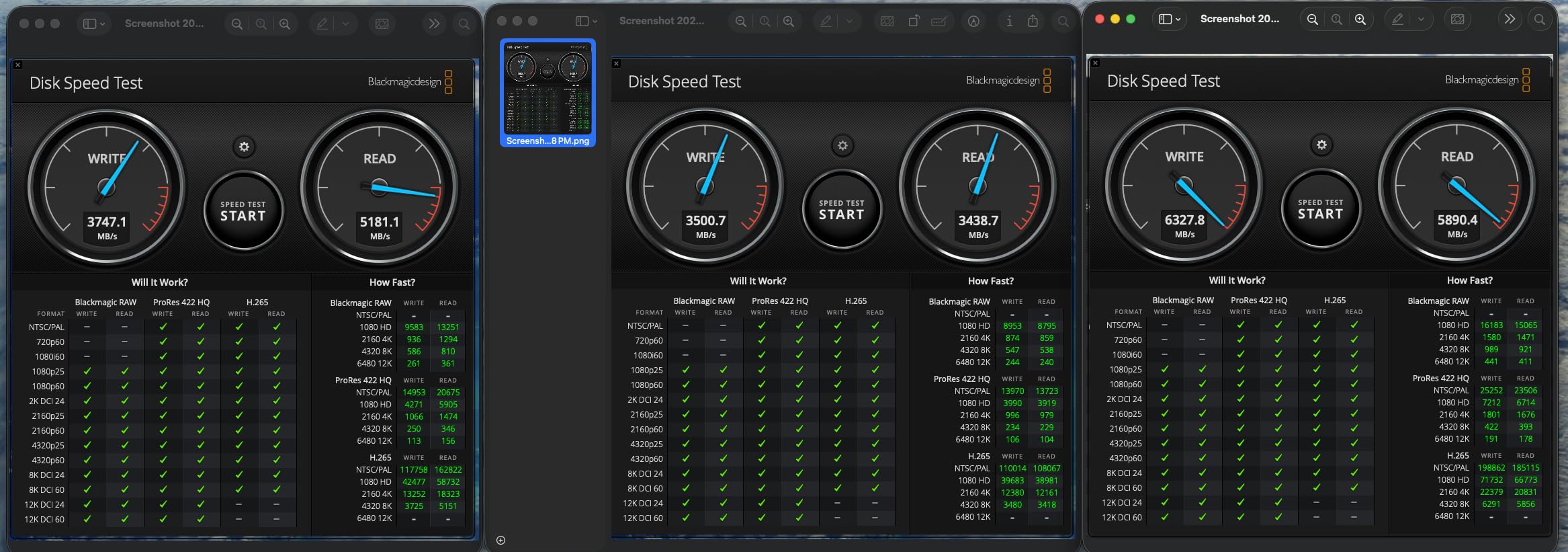Click the plus button below the thumbnail
This screenshot has height=552, width=1568.
(500, 540)
